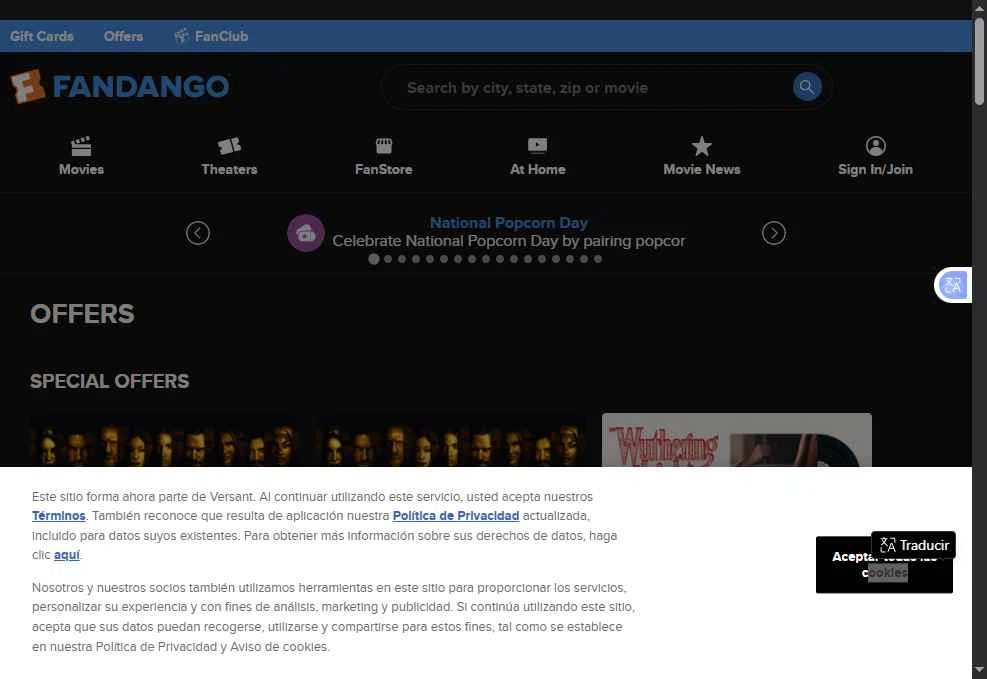Accept all cookies button
This screenshot has height=679, width=987.
884,564
